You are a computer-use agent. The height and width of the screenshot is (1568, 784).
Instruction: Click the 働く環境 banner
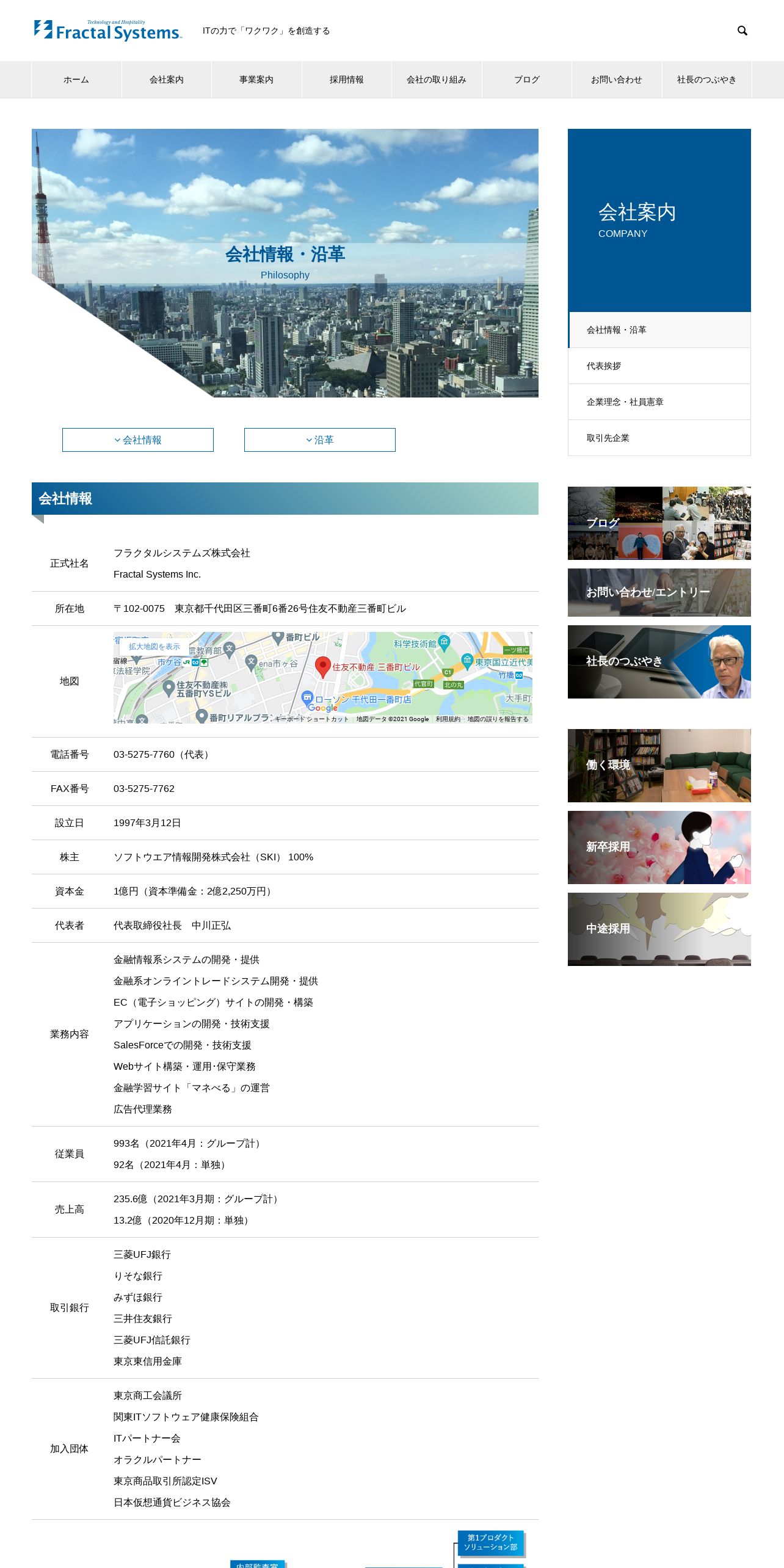(x=659, y=766)
